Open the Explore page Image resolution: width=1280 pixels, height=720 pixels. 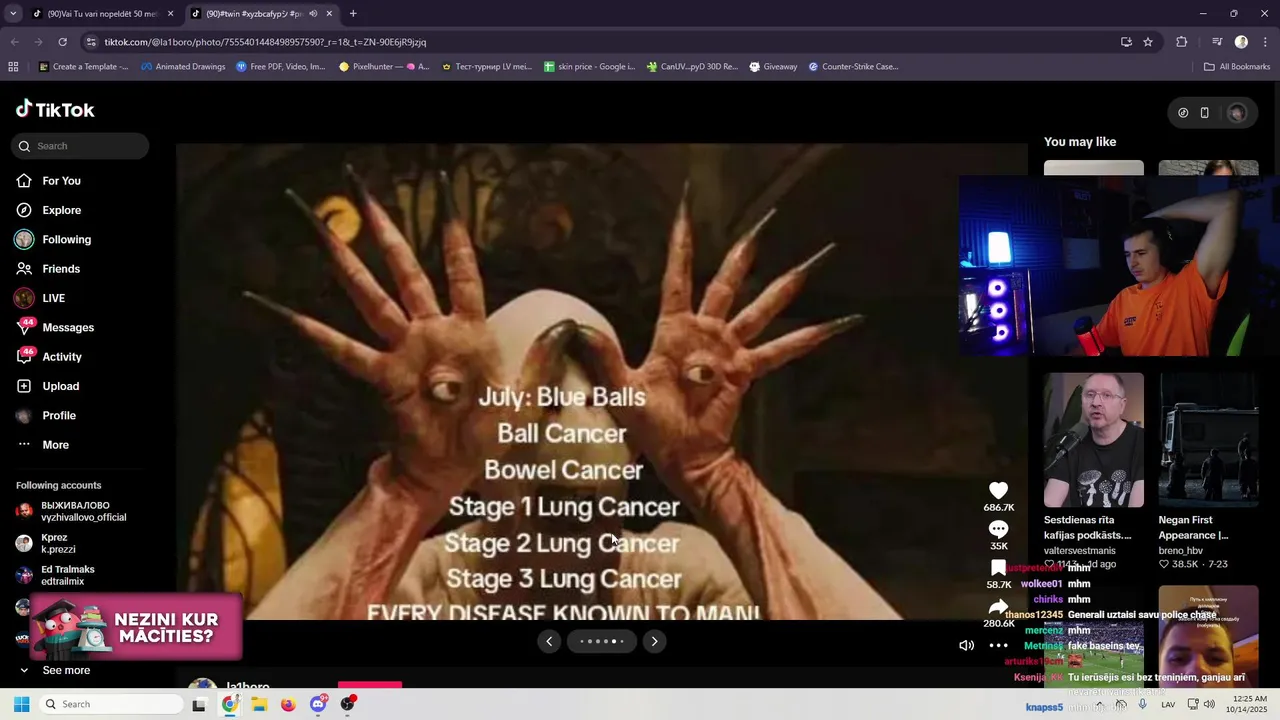click(48, 210)
